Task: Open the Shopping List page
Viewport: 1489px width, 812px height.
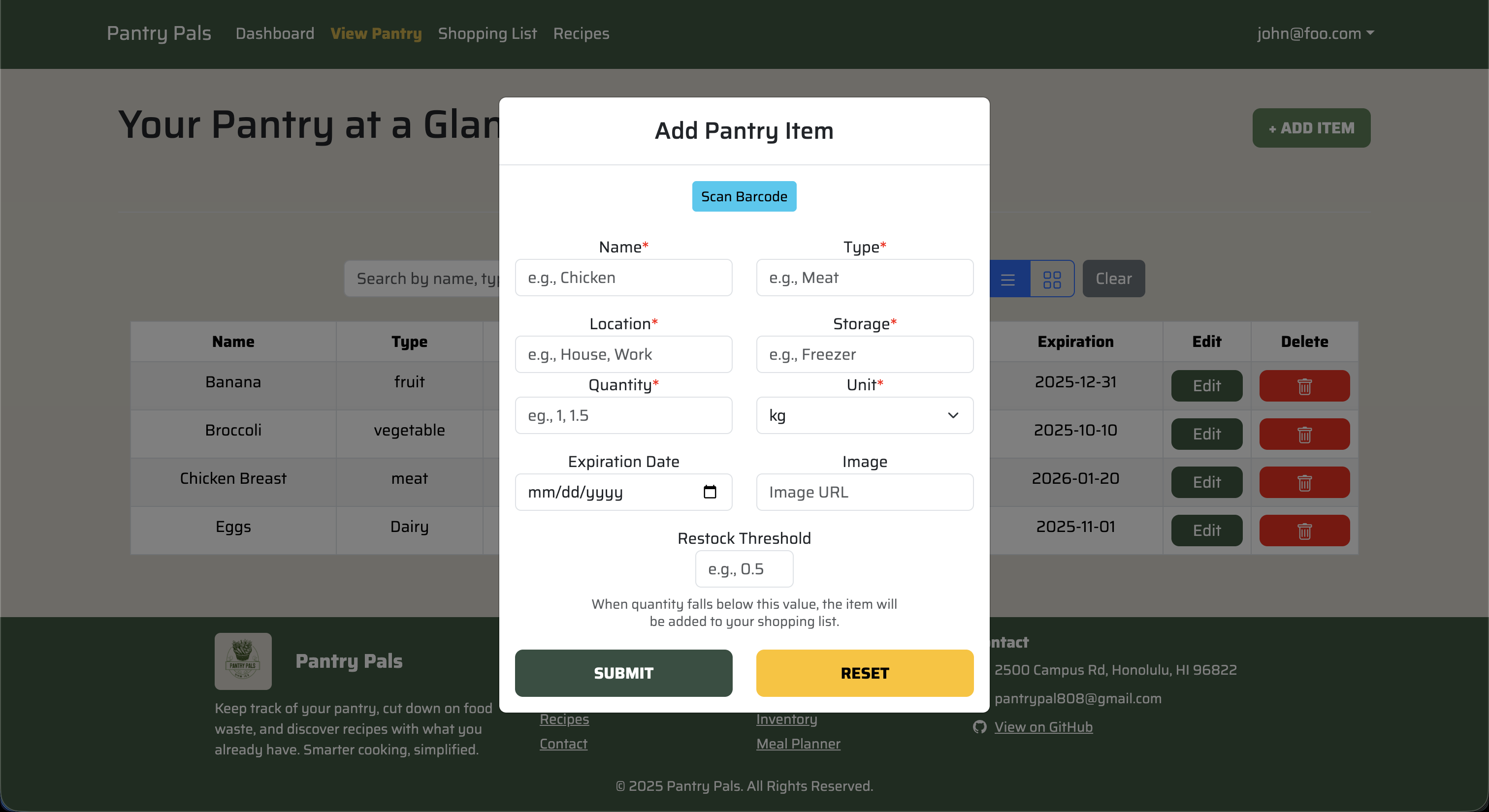Action: click(487, 33)
